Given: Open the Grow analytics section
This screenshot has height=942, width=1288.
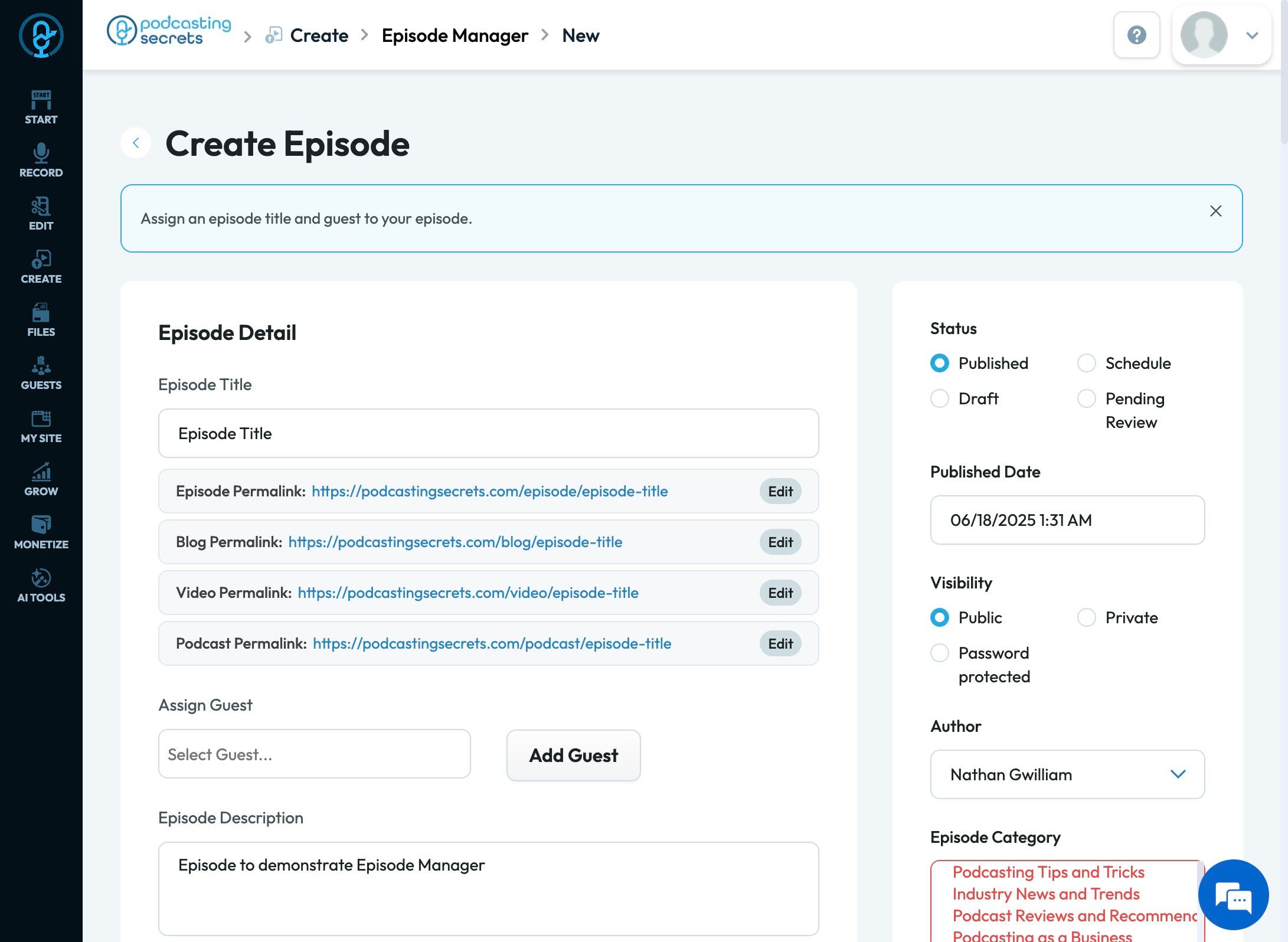Looking at the screenshot, I should click(x=41, y=479).
